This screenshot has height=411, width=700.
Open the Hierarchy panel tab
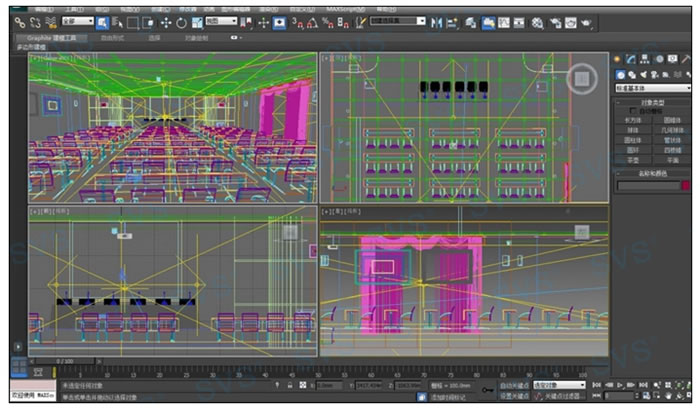point(647,60)
